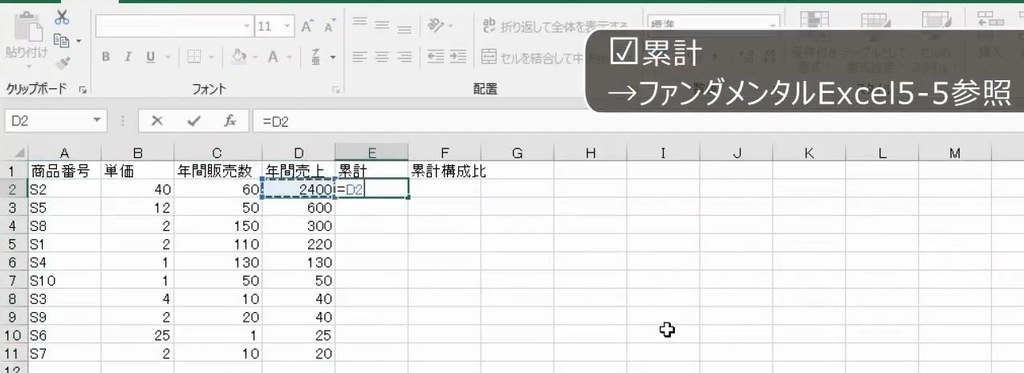The height and width of the screenshot is (373, 1024).
Task: Click the phonetic guide (furigana) icon
Action: [315, 57]
